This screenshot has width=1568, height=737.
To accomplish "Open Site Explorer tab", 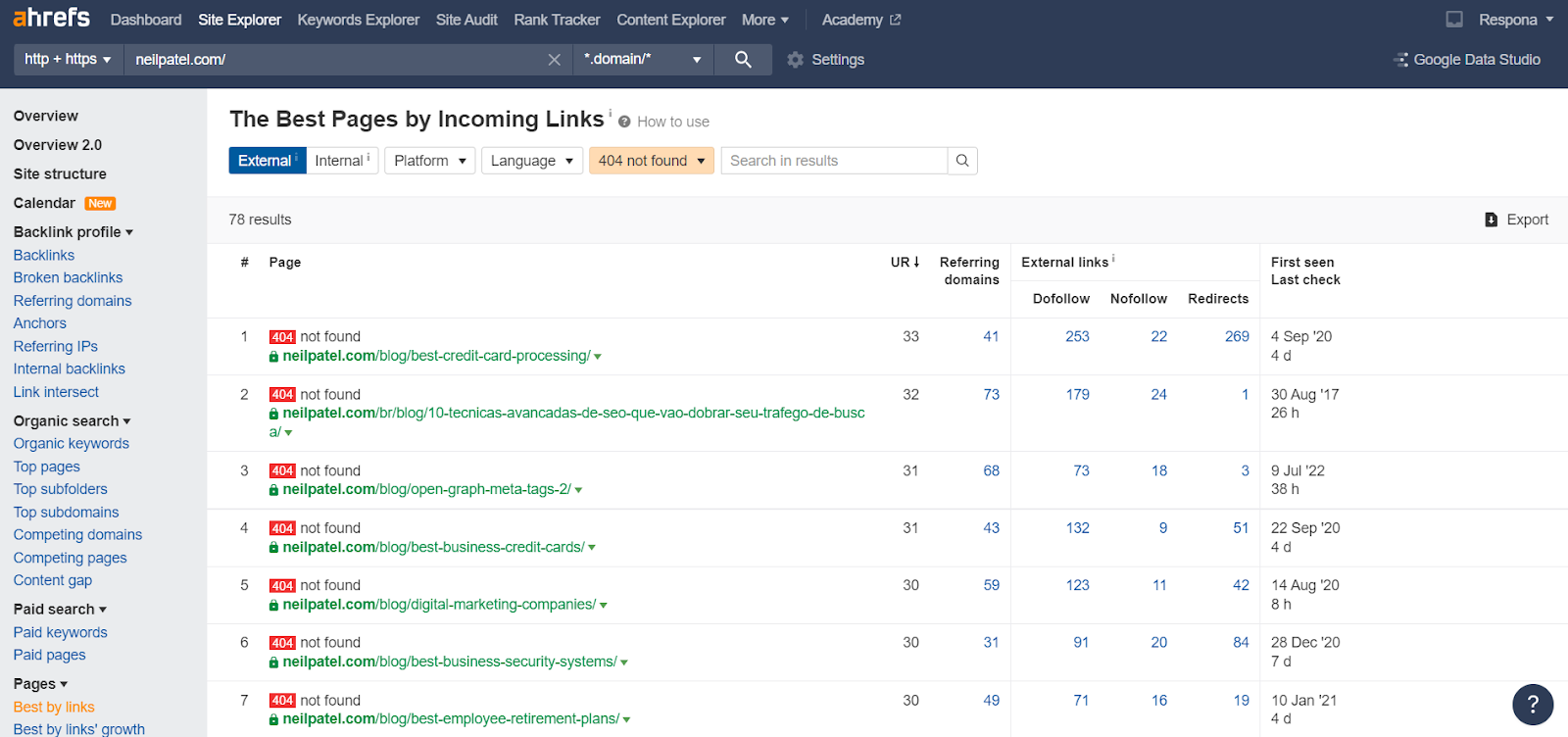I will tap(239, 20).
